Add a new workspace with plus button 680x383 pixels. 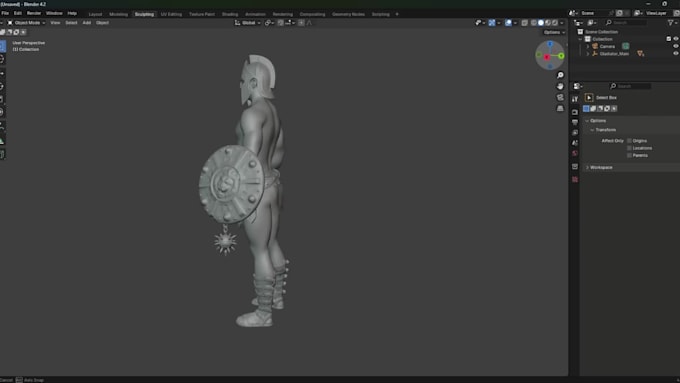click(x=397, y=14)
